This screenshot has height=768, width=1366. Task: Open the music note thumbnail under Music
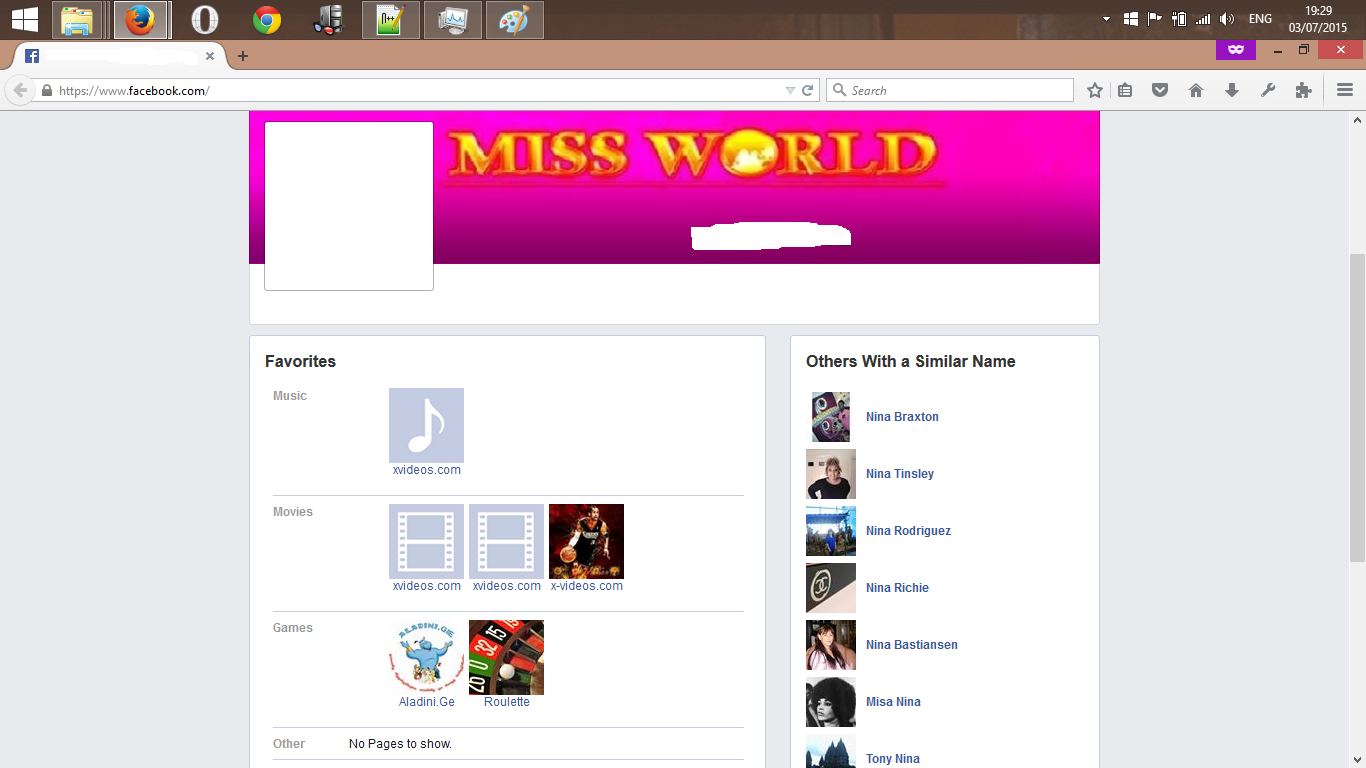[426, 425]
